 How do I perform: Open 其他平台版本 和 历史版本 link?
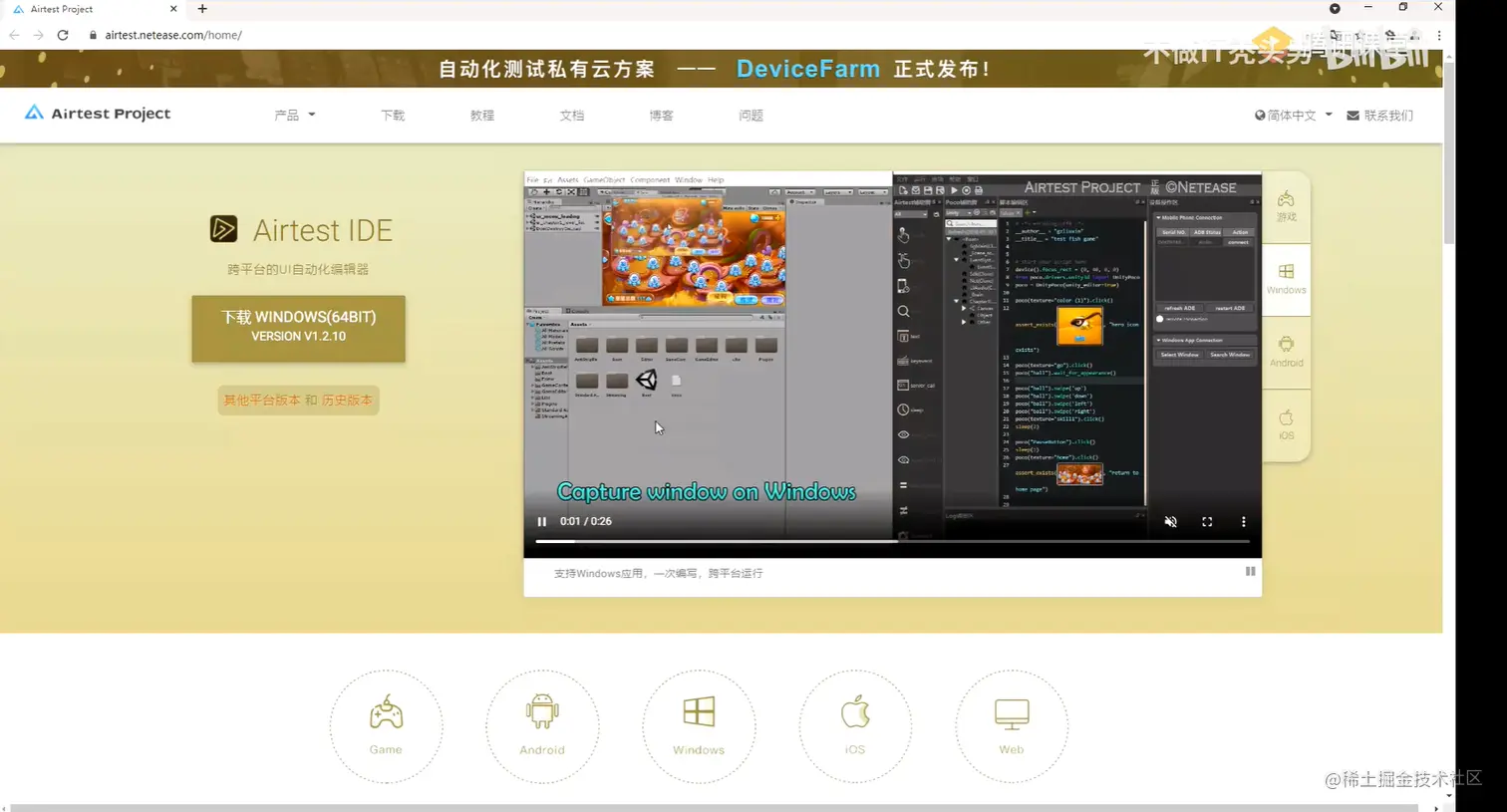click(x=298, y=401)
